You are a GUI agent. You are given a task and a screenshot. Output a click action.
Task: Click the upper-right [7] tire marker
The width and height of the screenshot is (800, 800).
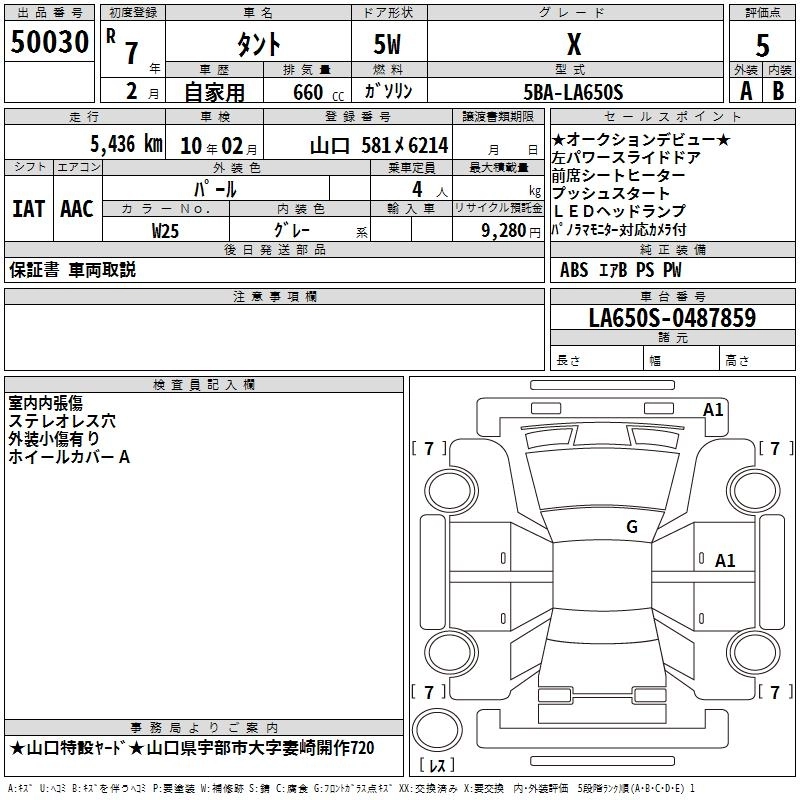(x=775, y=448)
